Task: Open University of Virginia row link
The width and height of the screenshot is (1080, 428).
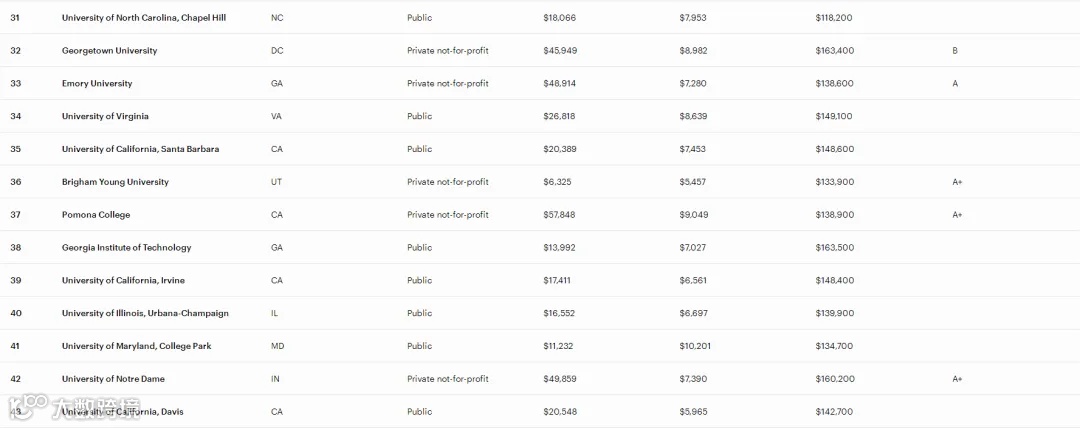Action: click(x=105, y=116)
